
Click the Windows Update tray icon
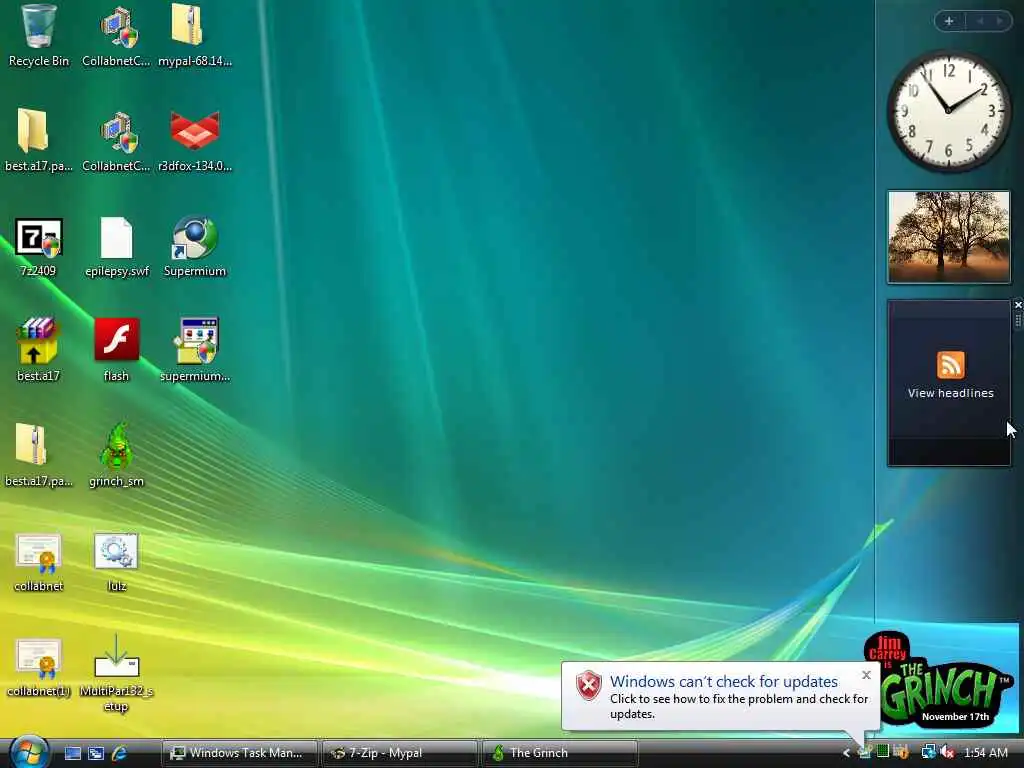901,752
